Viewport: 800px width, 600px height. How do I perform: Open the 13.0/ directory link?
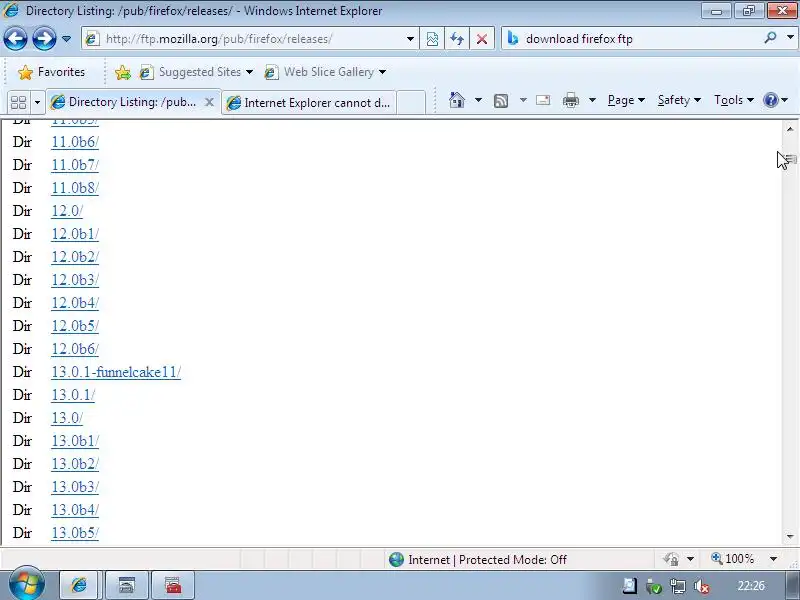(x=67, y=418)
